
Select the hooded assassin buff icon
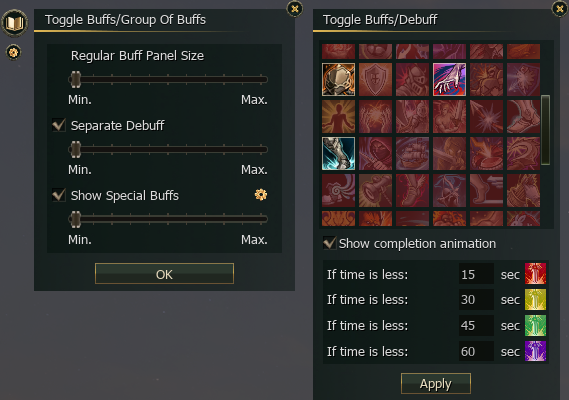pos(375,153)
